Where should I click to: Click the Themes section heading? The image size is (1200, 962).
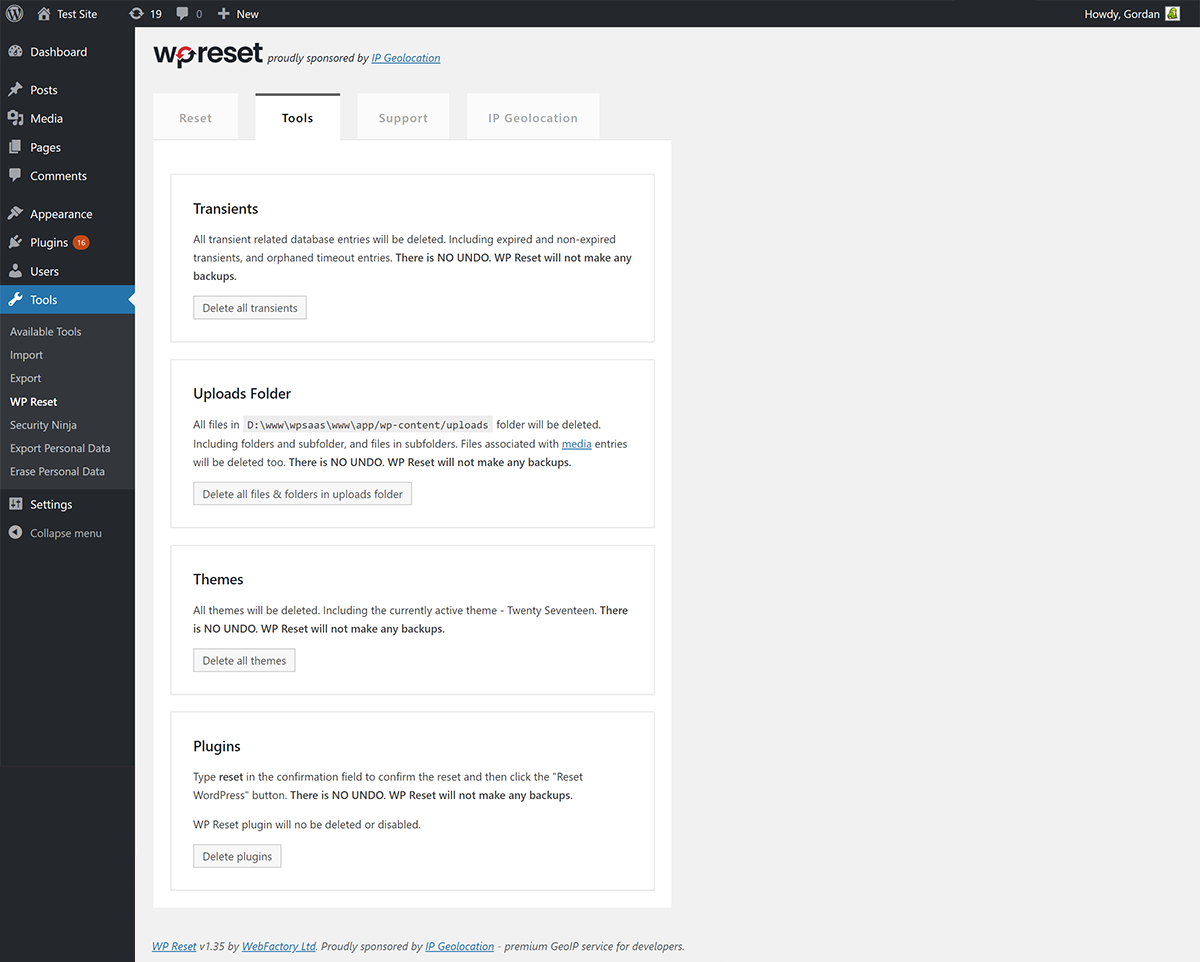pos(218,580)
